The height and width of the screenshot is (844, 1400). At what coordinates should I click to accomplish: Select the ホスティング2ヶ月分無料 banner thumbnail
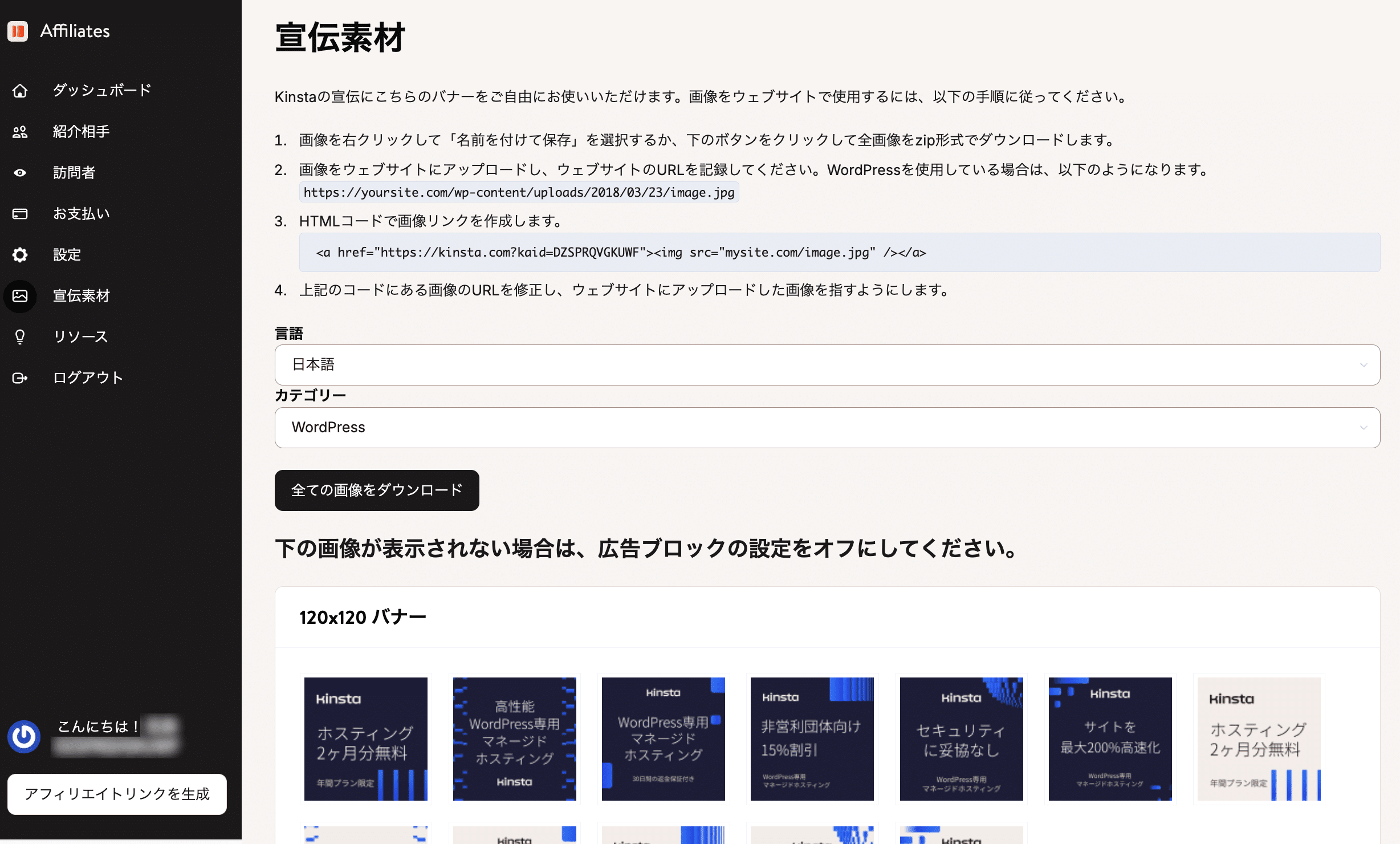tap(365, 738)
